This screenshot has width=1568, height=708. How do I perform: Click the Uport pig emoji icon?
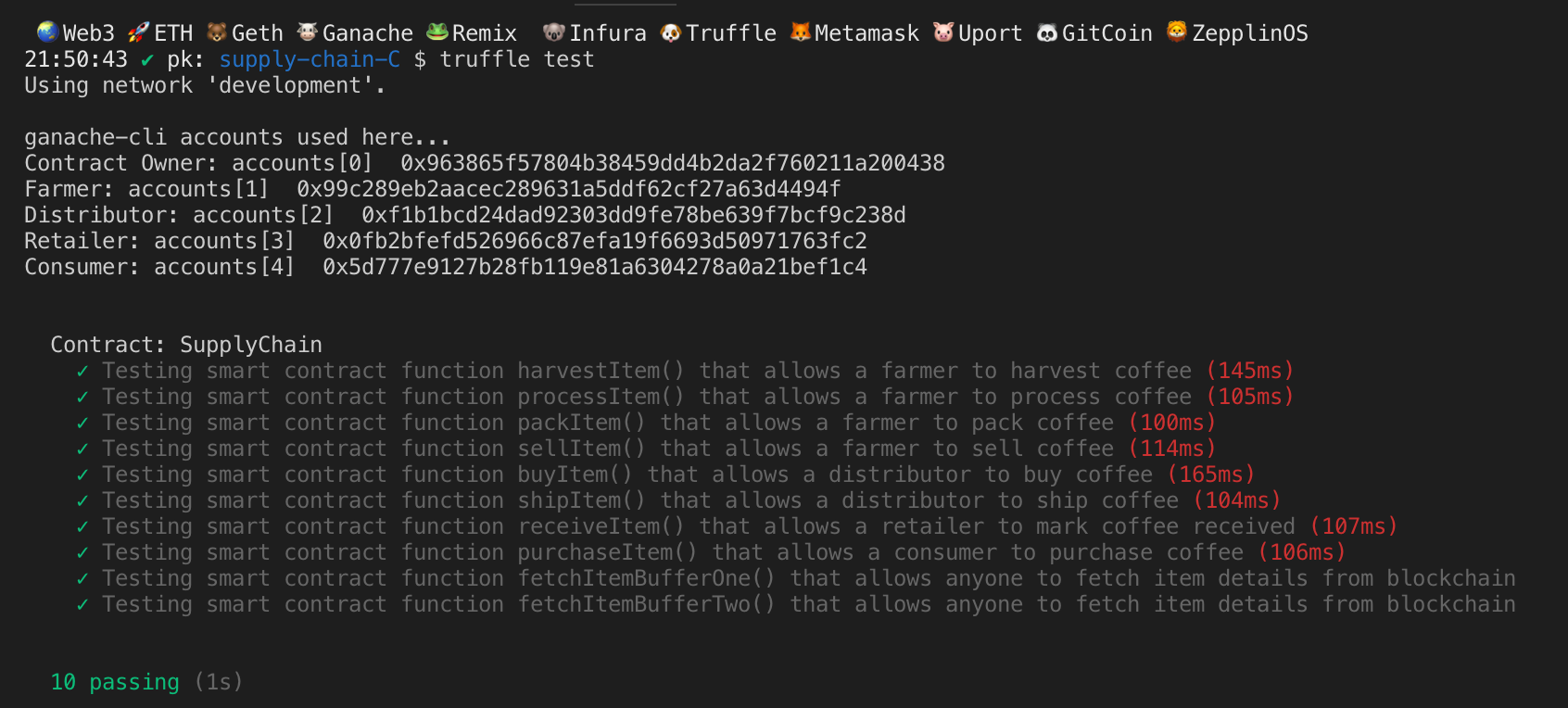(x=943, y=32)
